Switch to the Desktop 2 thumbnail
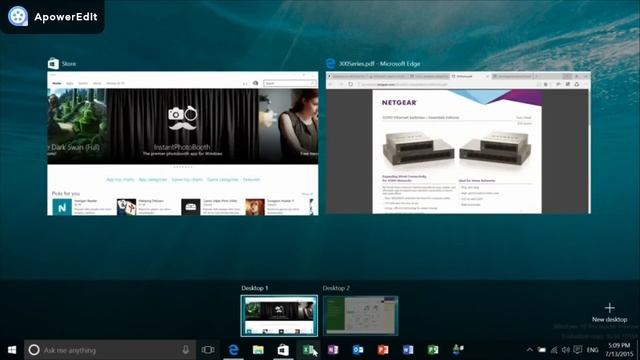640x360 pixels. (360, 316)
